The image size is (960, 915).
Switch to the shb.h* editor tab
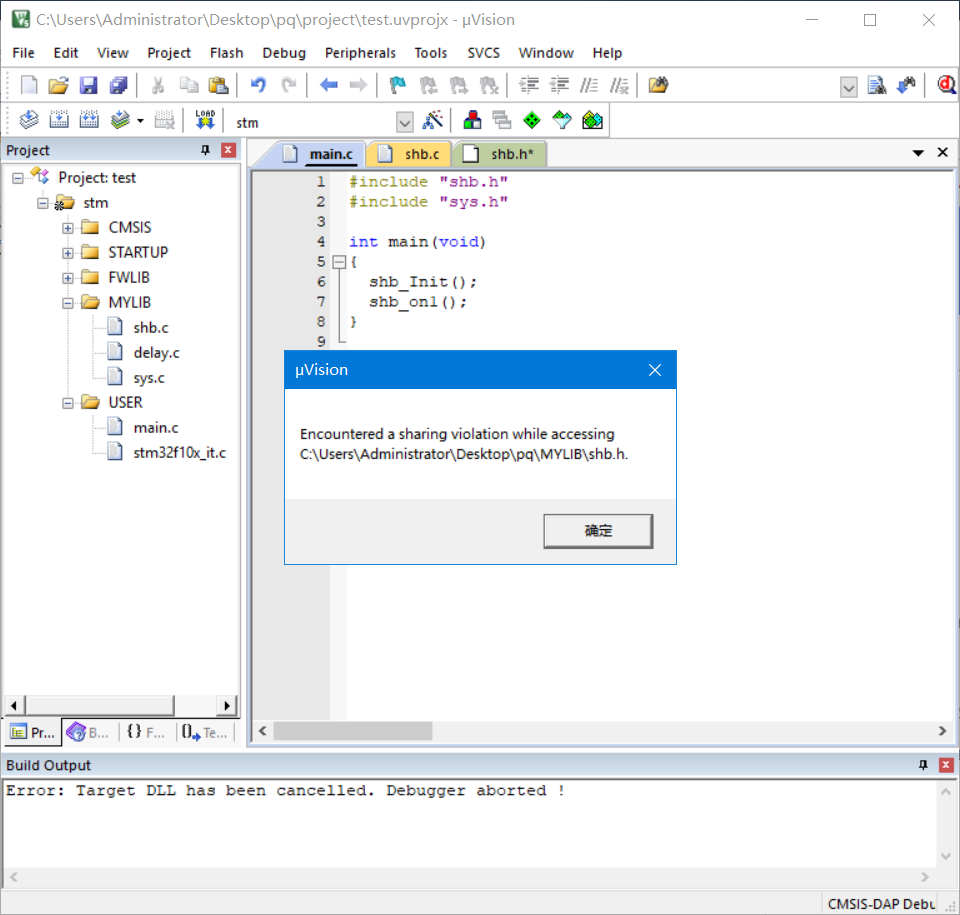(500, 154)
